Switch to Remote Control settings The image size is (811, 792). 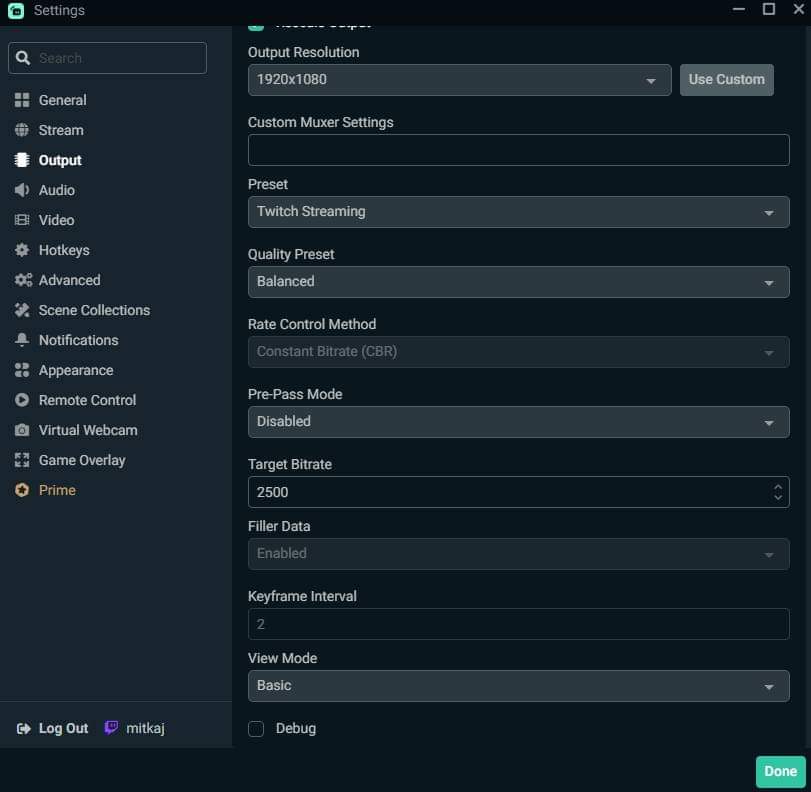pos(87,400)
